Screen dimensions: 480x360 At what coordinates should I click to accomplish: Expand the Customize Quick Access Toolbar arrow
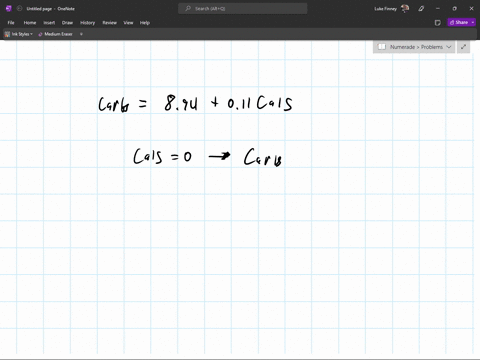81,34
